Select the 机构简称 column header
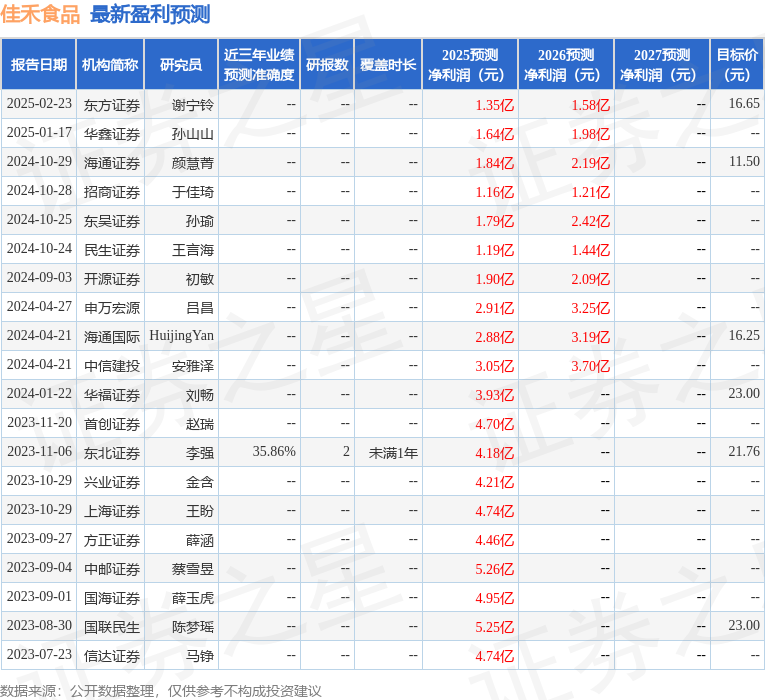Screen dimensions: 765x700 pos(110,64)
